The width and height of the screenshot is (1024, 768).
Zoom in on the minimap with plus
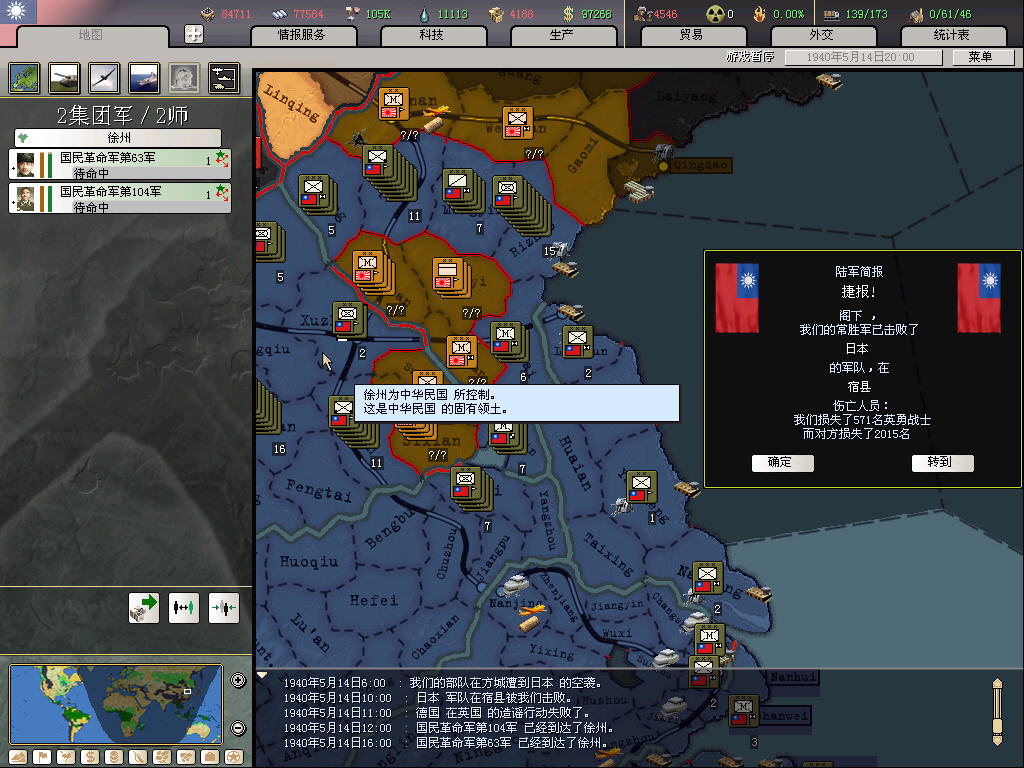[x=238, y=681]
